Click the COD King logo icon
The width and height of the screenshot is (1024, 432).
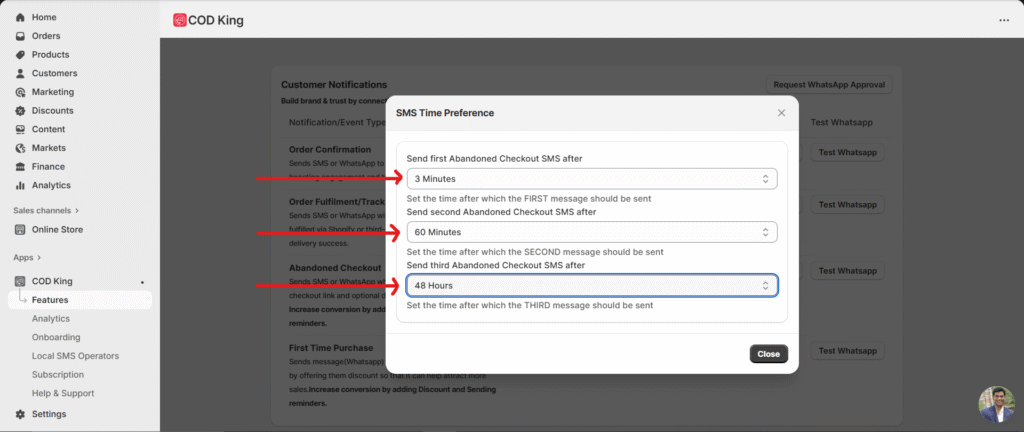(180, 20)
